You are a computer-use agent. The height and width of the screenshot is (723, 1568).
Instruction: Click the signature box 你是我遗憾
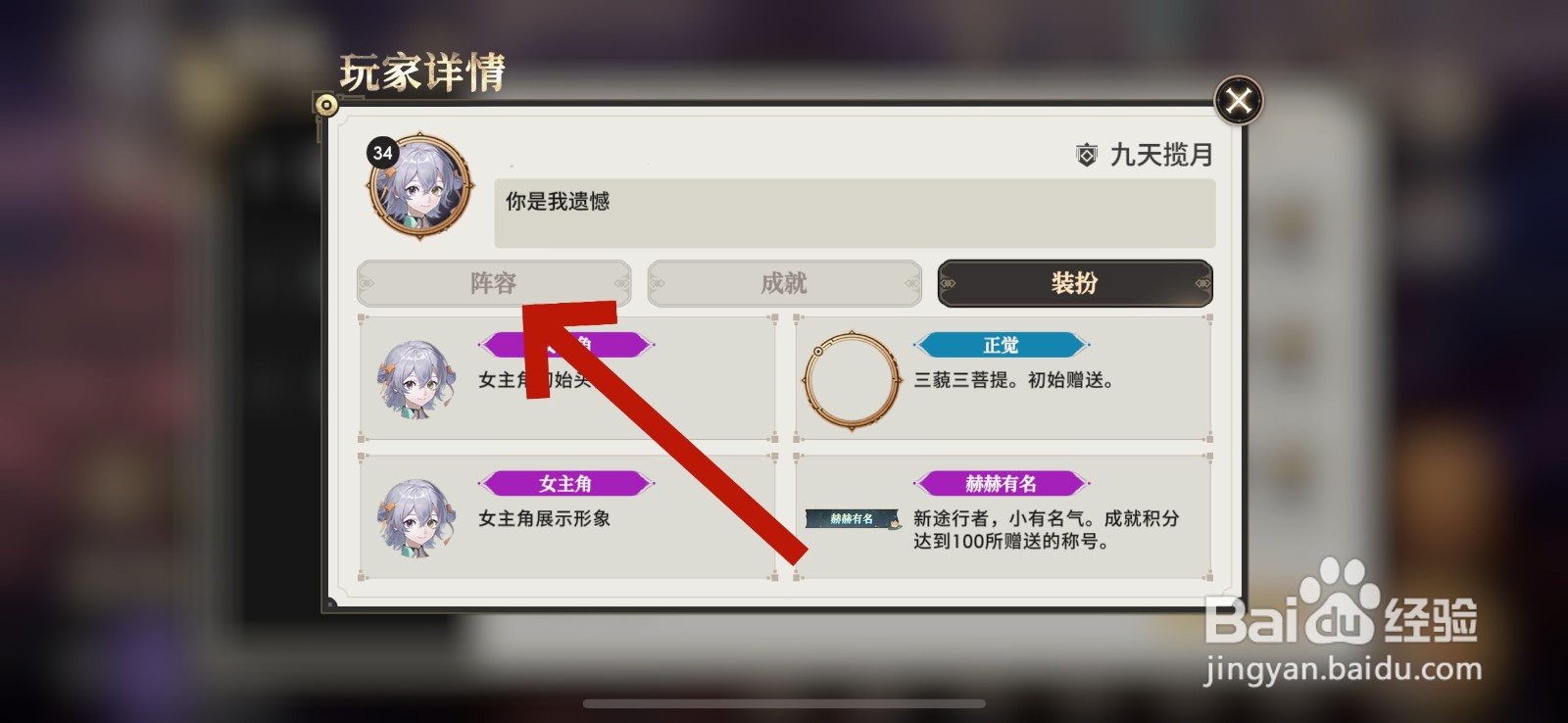(855, 213)
